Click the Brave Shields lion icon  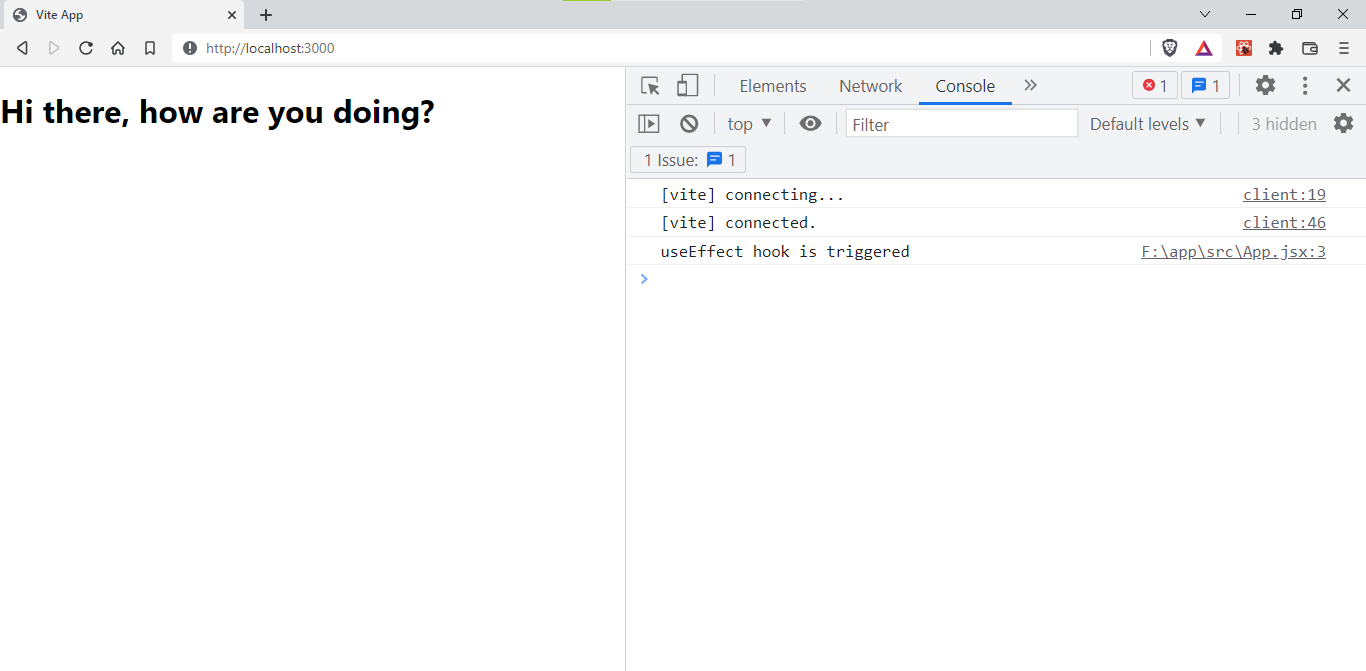pyautogui.click(x=1169, y=48)
